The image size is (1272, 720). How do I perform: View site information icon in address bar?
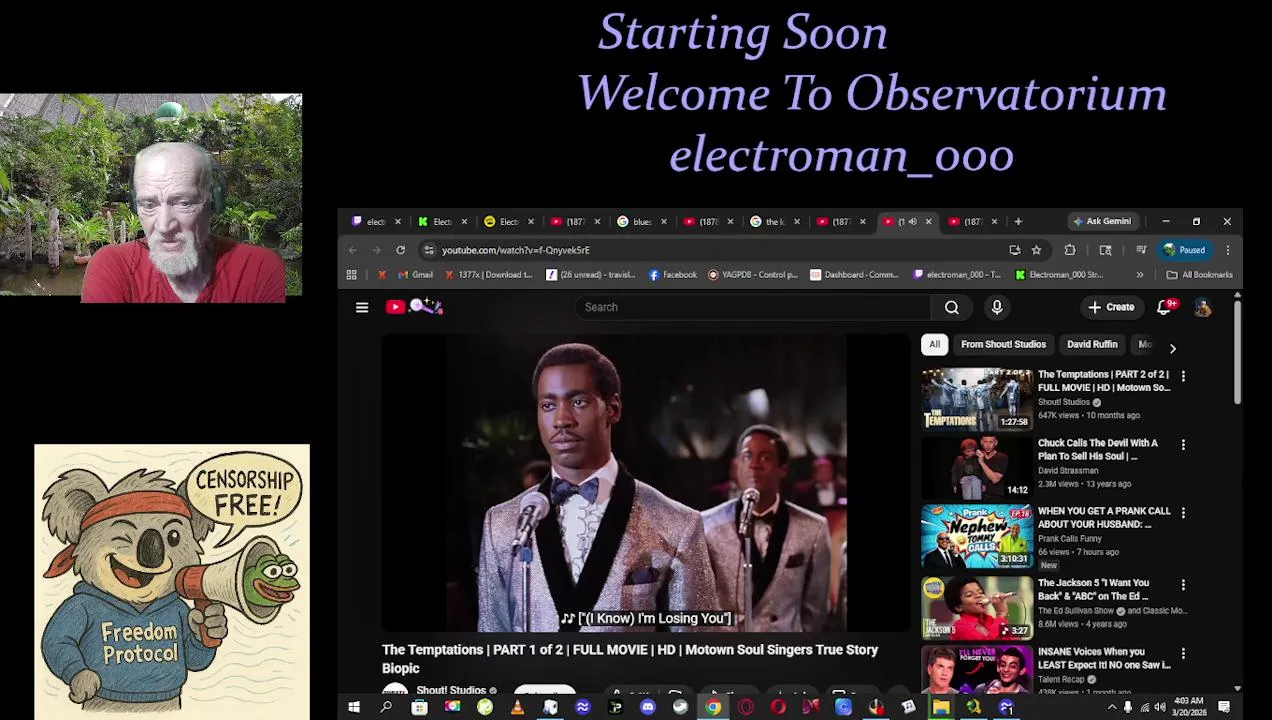429,250
